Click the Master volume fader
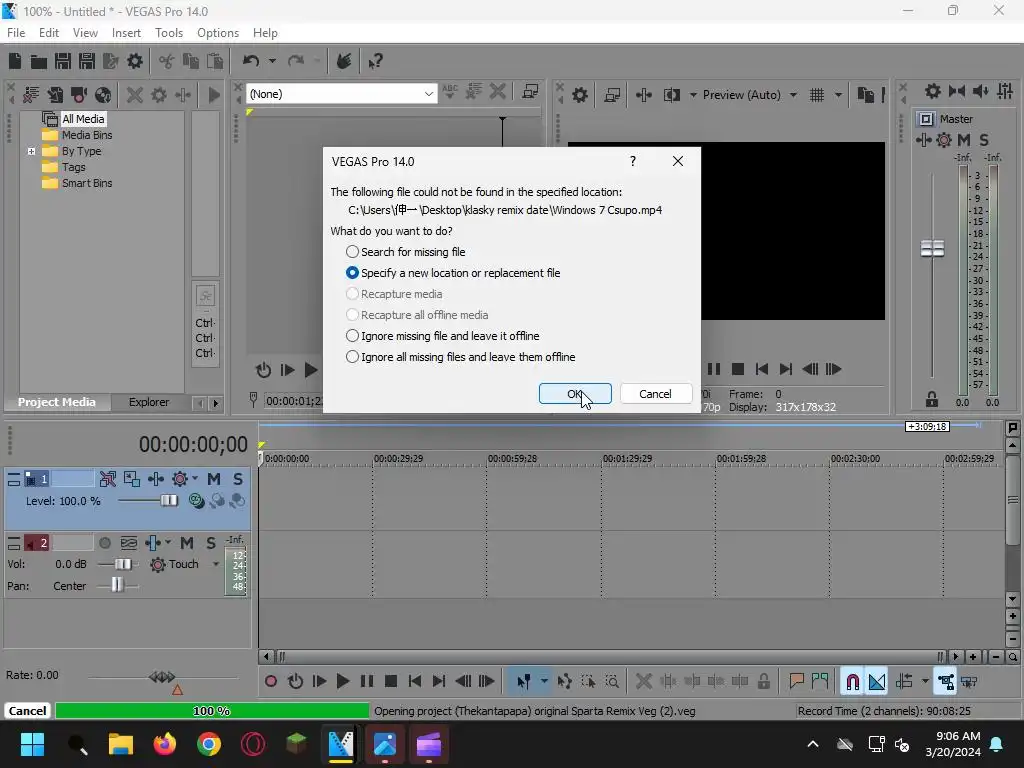Screen dimensions: 1024x768 tap(932, 249)
